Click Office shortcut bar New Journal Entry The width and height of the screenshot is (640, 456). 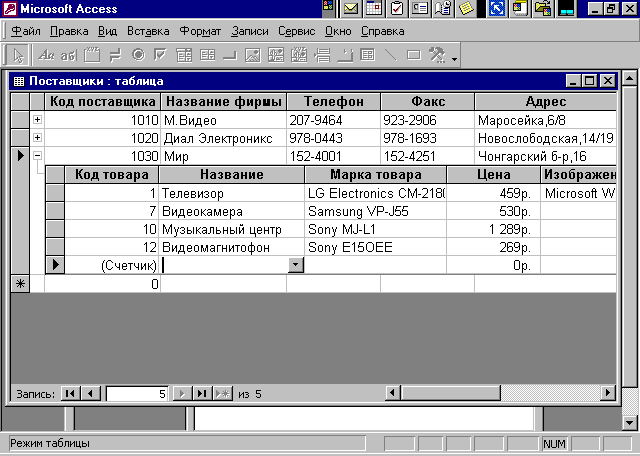443,9
